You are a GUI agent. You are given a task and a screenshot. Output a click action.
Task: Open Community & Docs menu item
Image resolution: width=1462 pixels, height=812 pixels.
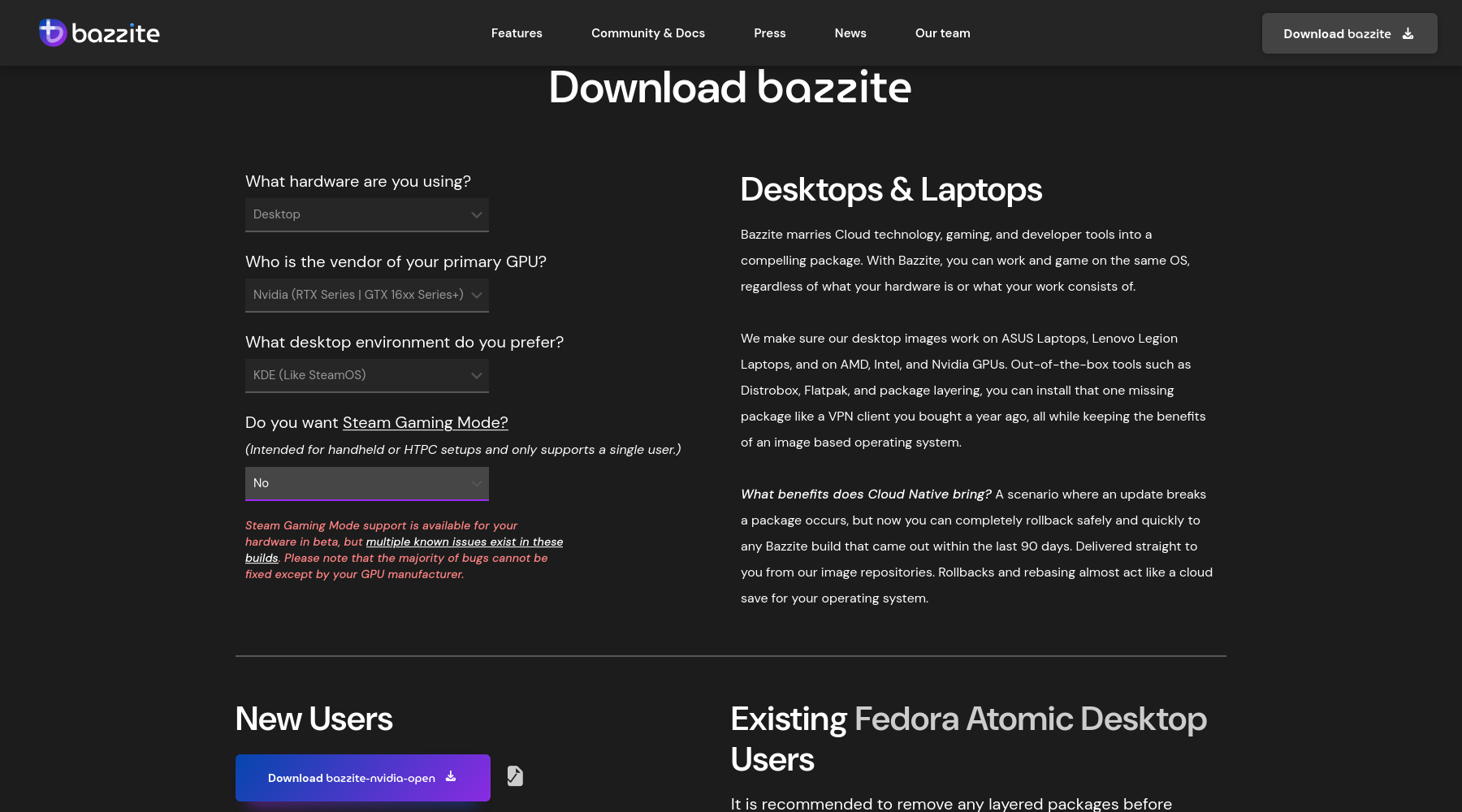pos(648,33)
